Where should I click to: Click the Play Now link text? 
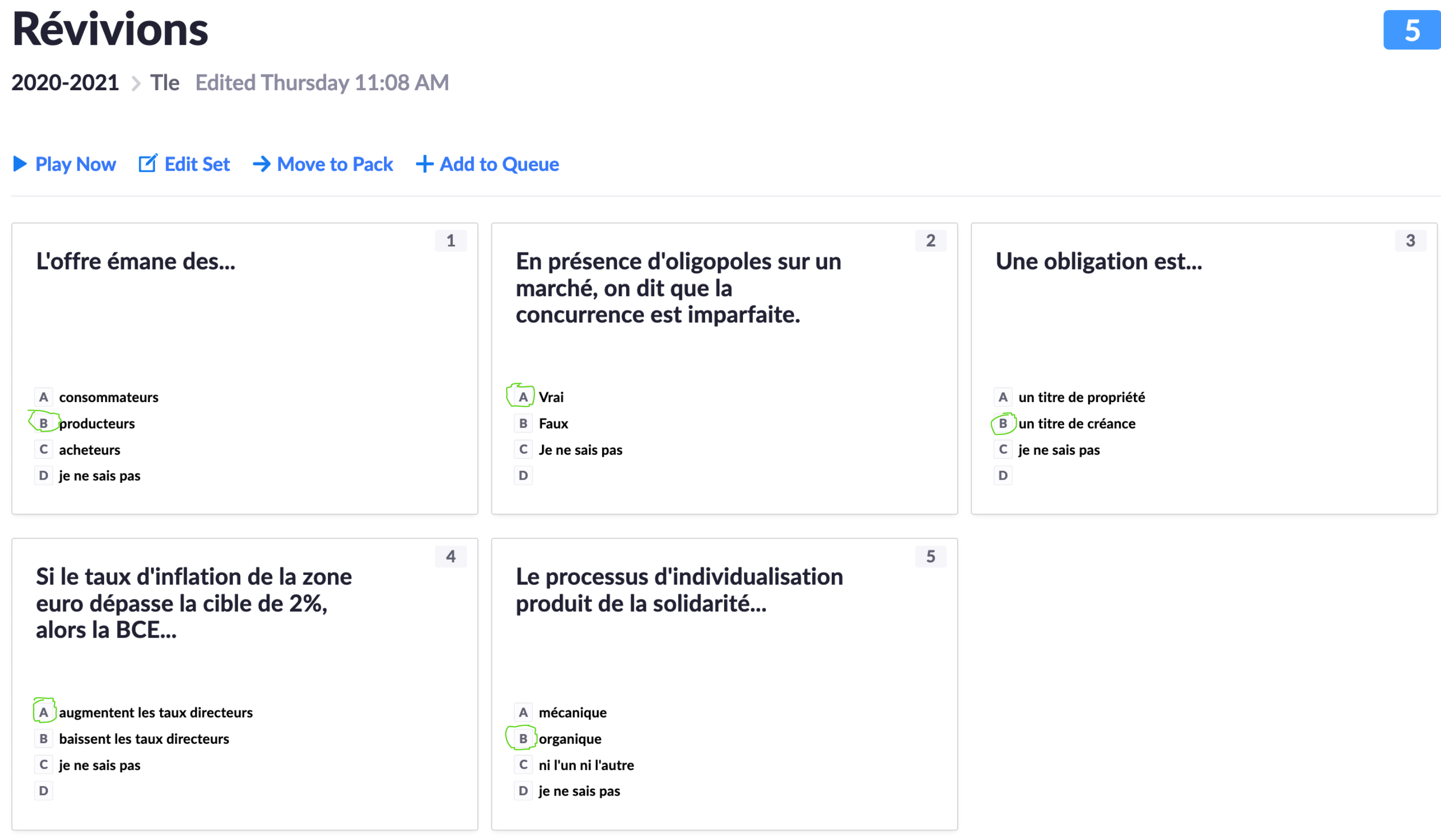[x=75, y=165]
